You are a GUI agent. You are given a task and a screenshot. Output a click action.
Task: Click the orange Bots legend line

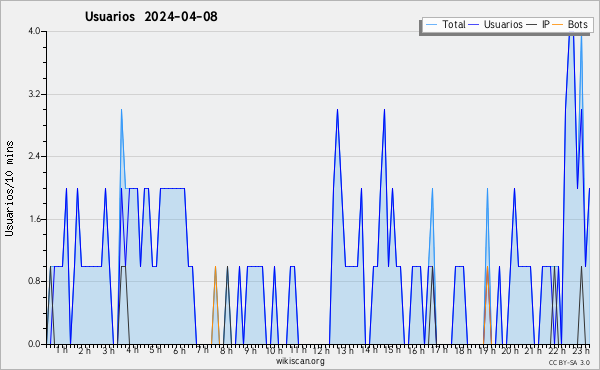[x=558, y=25]
